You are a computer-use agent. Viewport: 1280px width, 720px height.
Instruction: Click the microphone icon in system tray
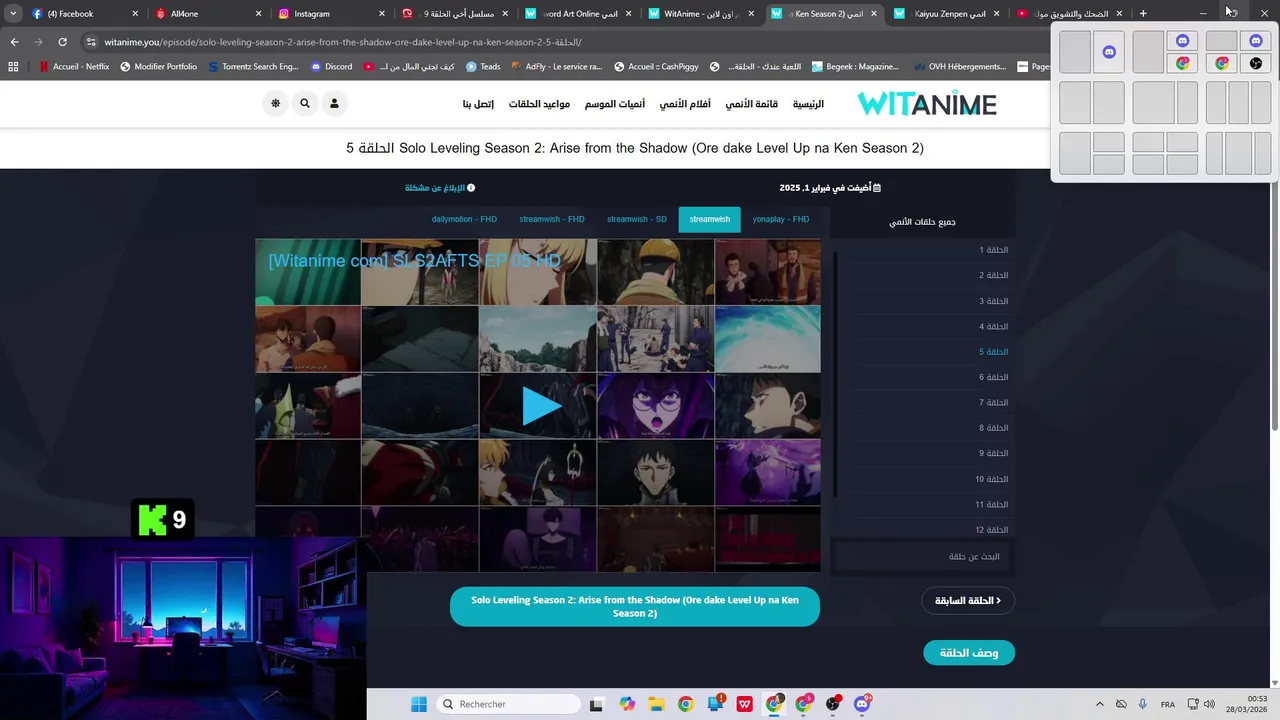(x=1142, y=704)
